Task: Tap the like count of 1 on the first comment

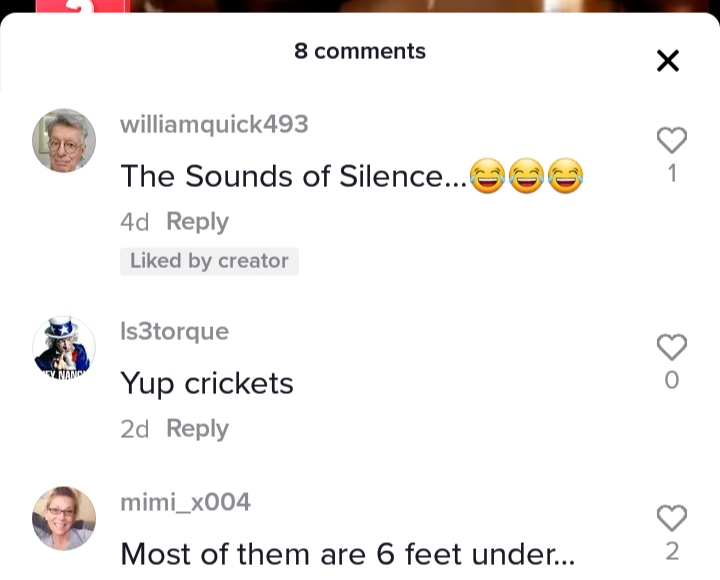Action: point(672,174)
